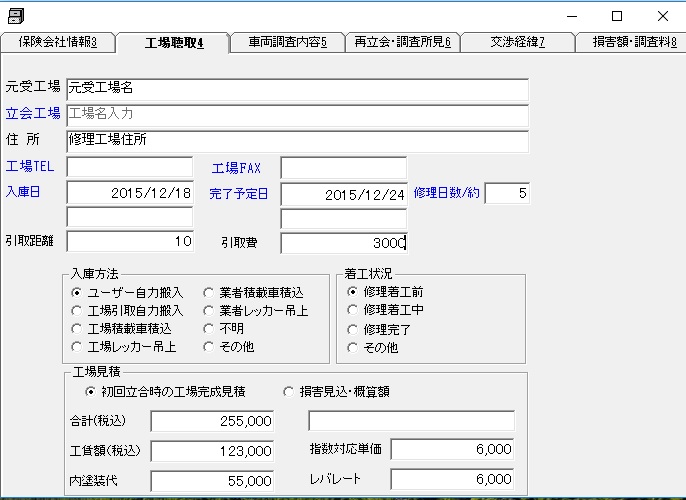686x500 pixels.
Task: Click the application icon in title bar
Action: [x=16, y=16]
